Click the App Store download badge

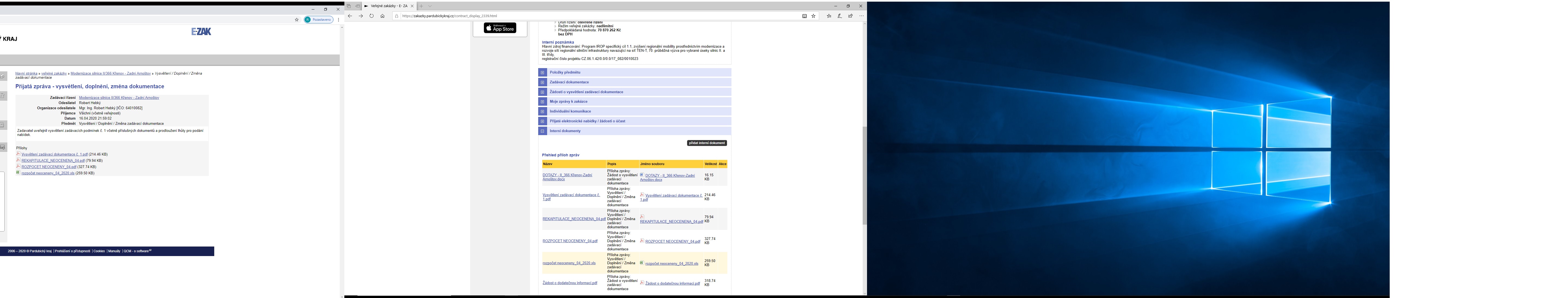[500, 28]
